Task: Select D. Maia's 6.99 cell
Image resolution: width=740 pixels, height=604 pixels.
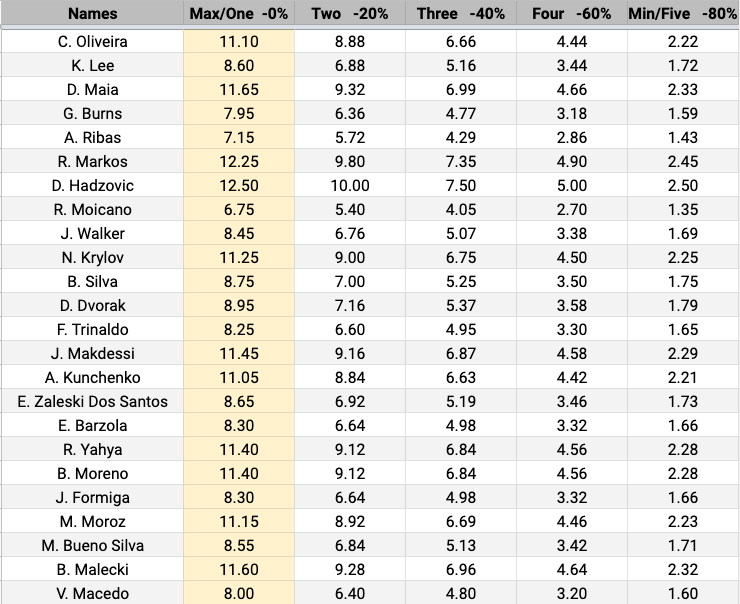Action: tap(460, 89)
